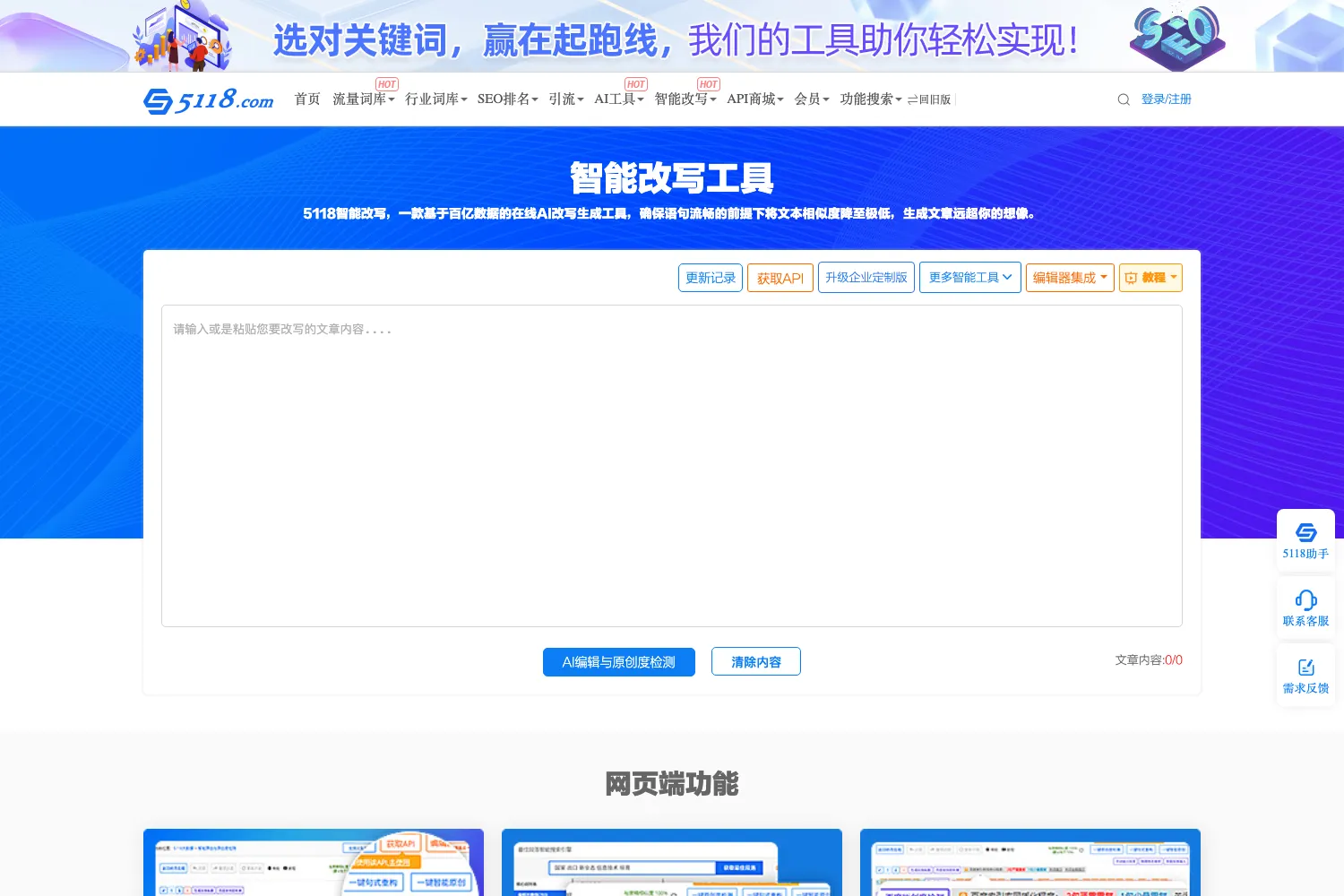Expand the 行业词库 menu
Screen dimensions: 1344x896
point(436,99)
